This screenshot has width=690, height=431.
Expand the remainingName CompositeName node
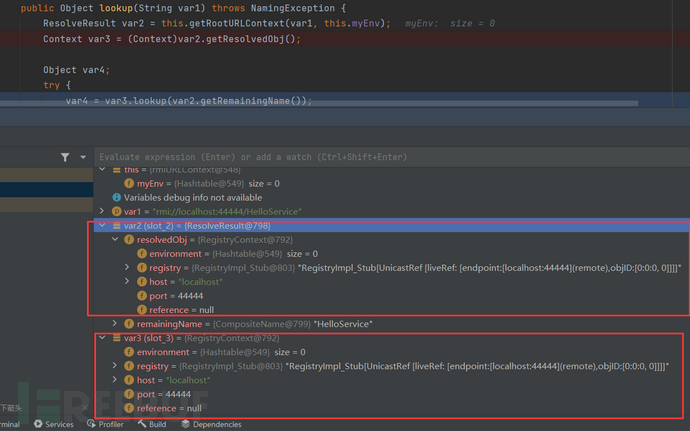115,324
